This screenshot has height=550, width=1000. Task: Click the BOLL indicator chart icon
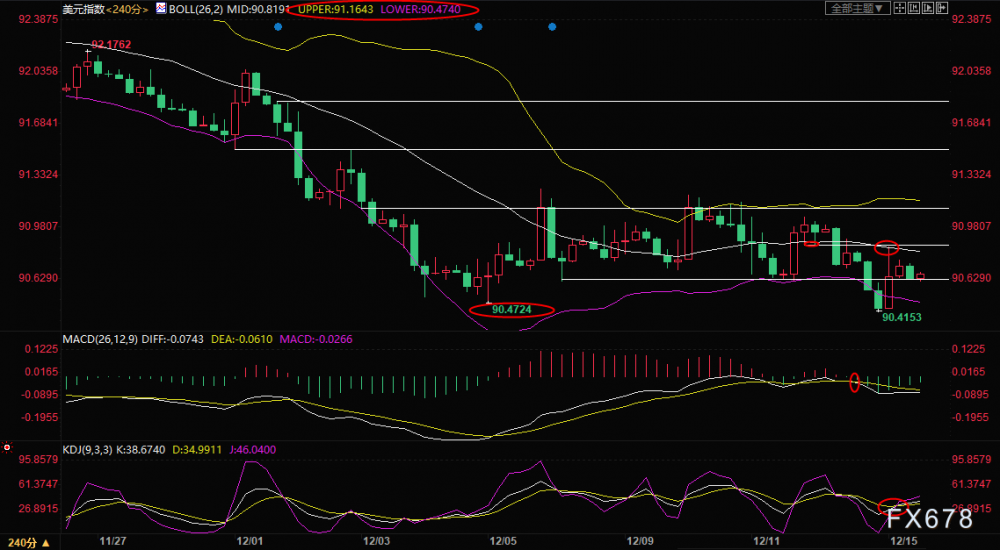coord(161,9)
